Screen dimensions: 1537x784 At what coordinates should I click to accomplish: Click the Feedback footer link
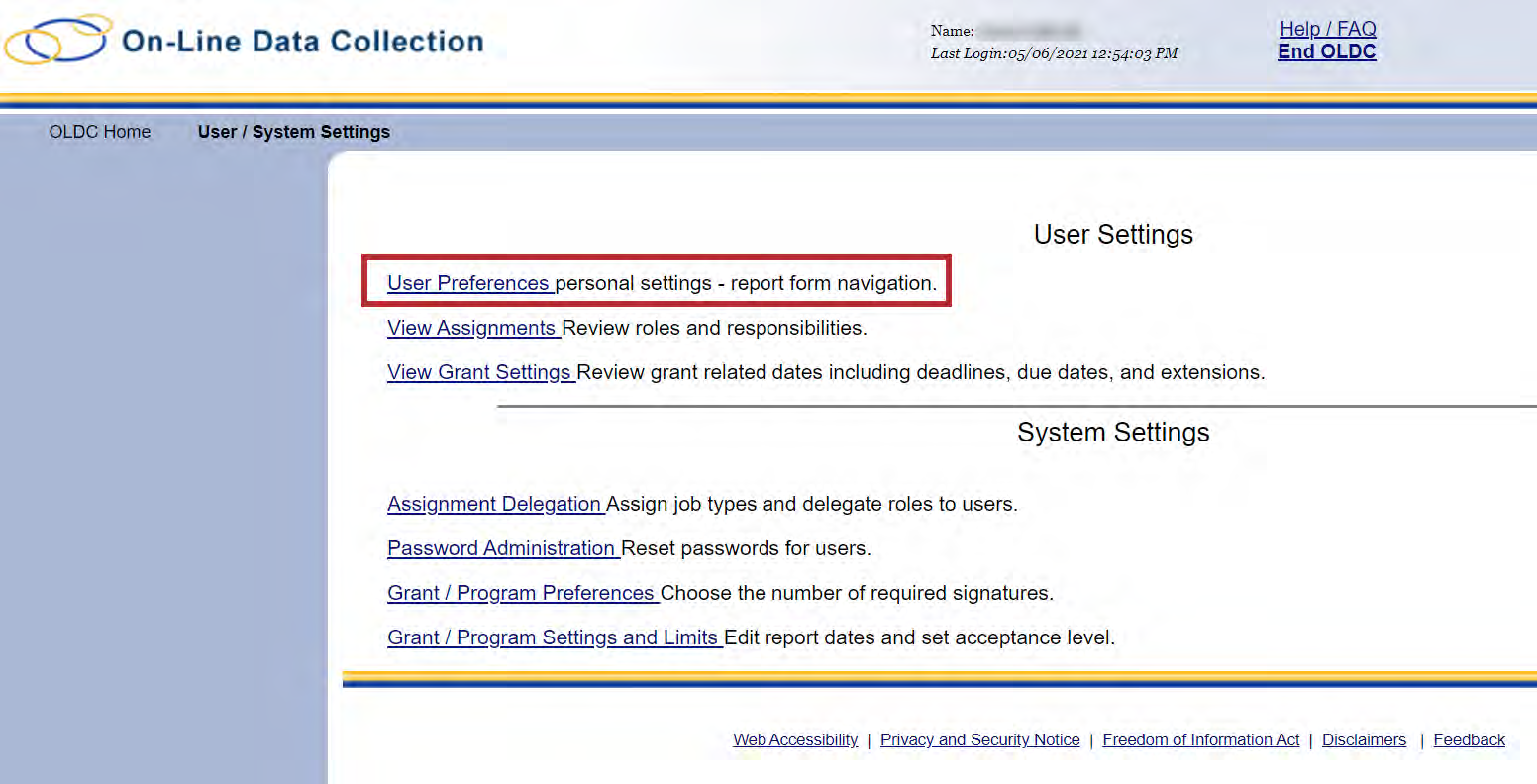[x=1469, y=739]
